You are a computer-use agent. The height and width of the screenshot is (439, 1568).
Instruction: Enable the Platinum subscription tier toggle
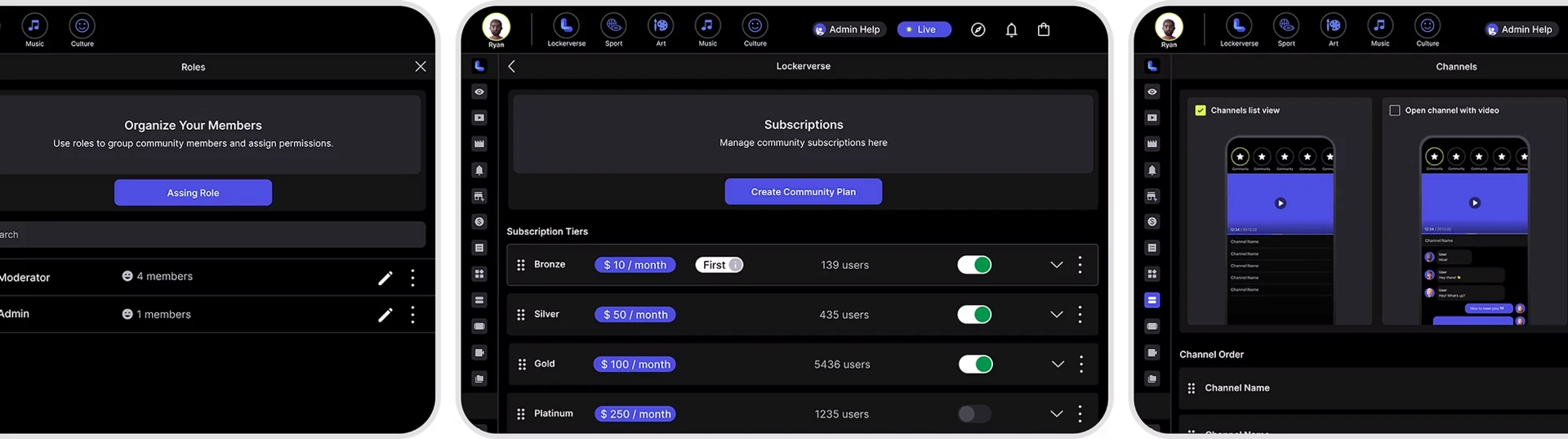[974, 414]
